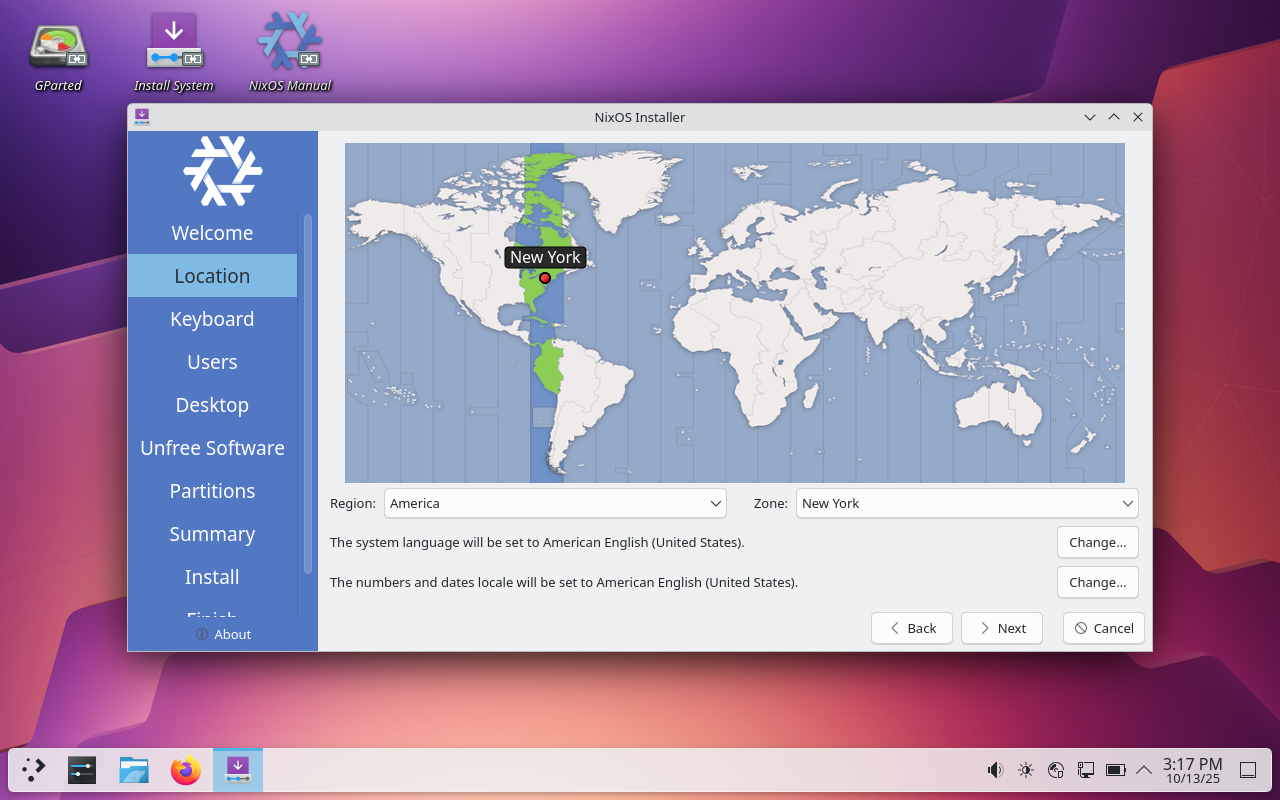The image size is (1280, 800).
Task: Change the system language setting
Action: [1097, 542]
